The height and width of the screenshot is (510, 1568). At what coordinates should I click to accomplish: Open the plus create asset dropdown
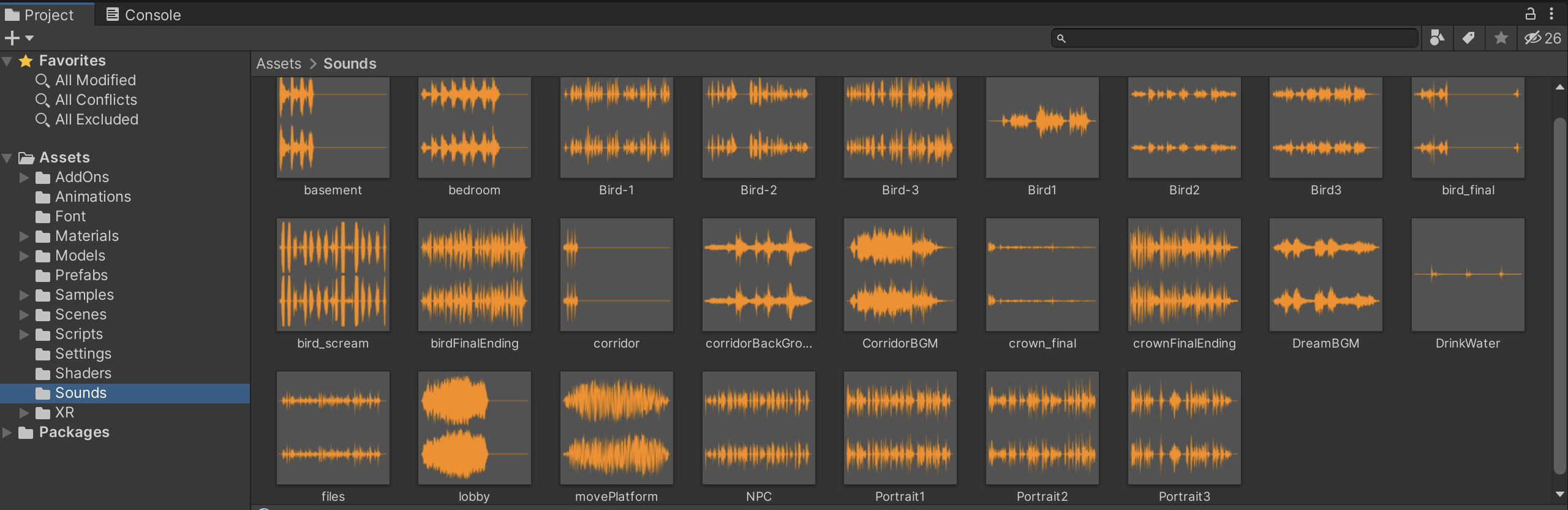coord(19,38)
